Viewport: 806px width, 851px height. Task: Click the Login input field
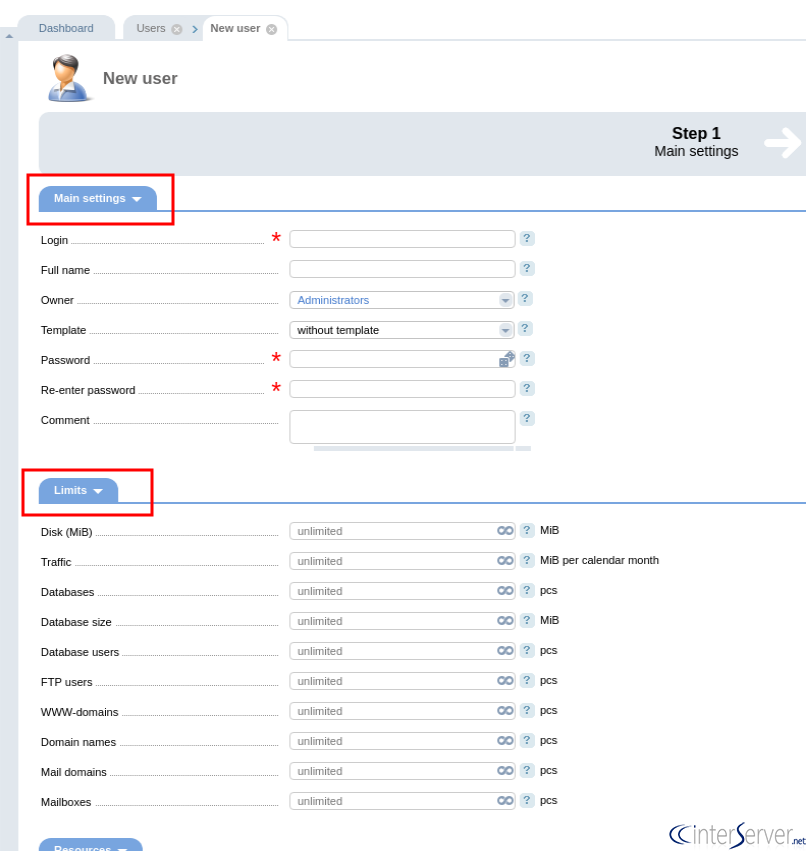pos(402,239)
